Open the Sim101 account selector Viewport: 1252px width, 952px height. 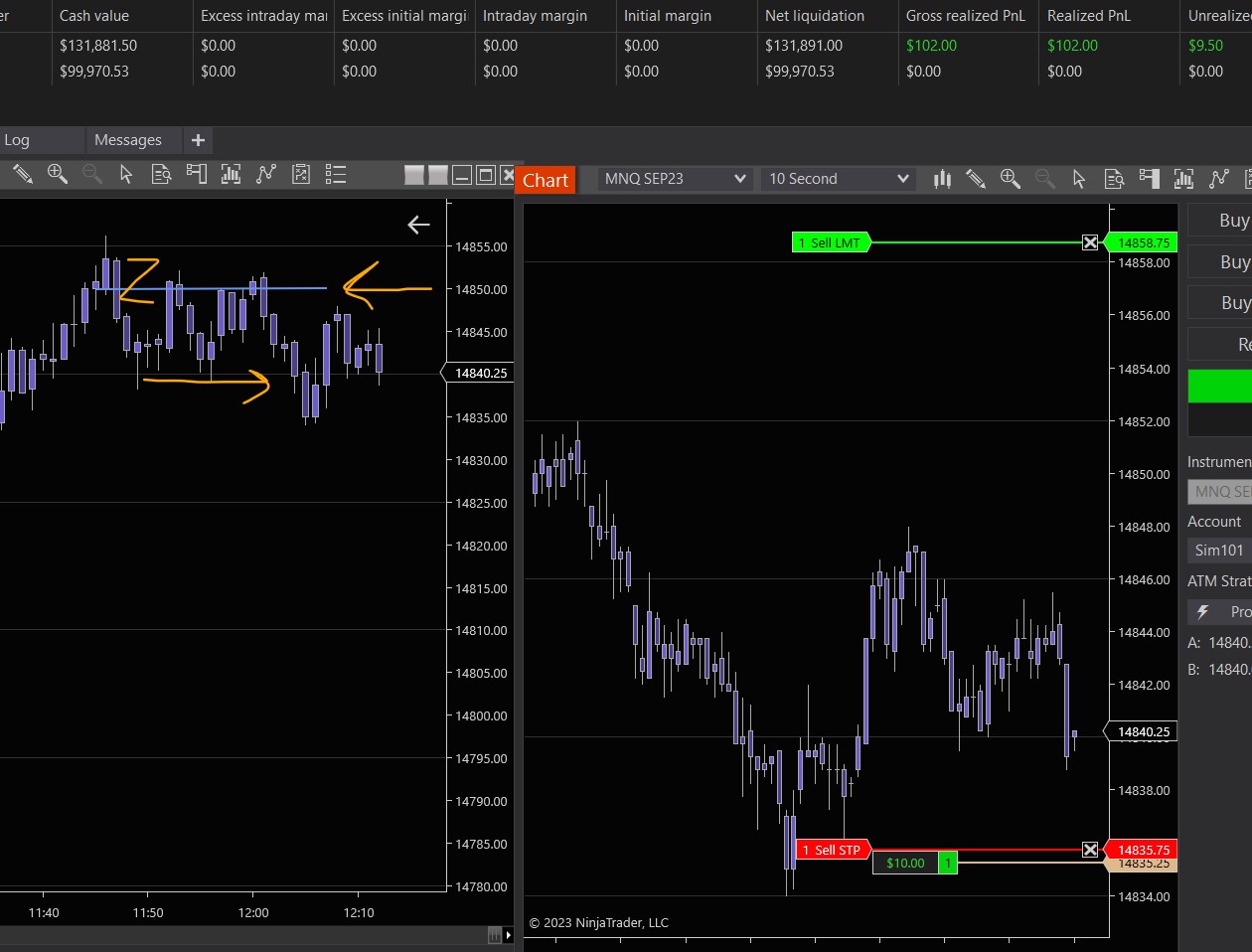(1219, 551)
